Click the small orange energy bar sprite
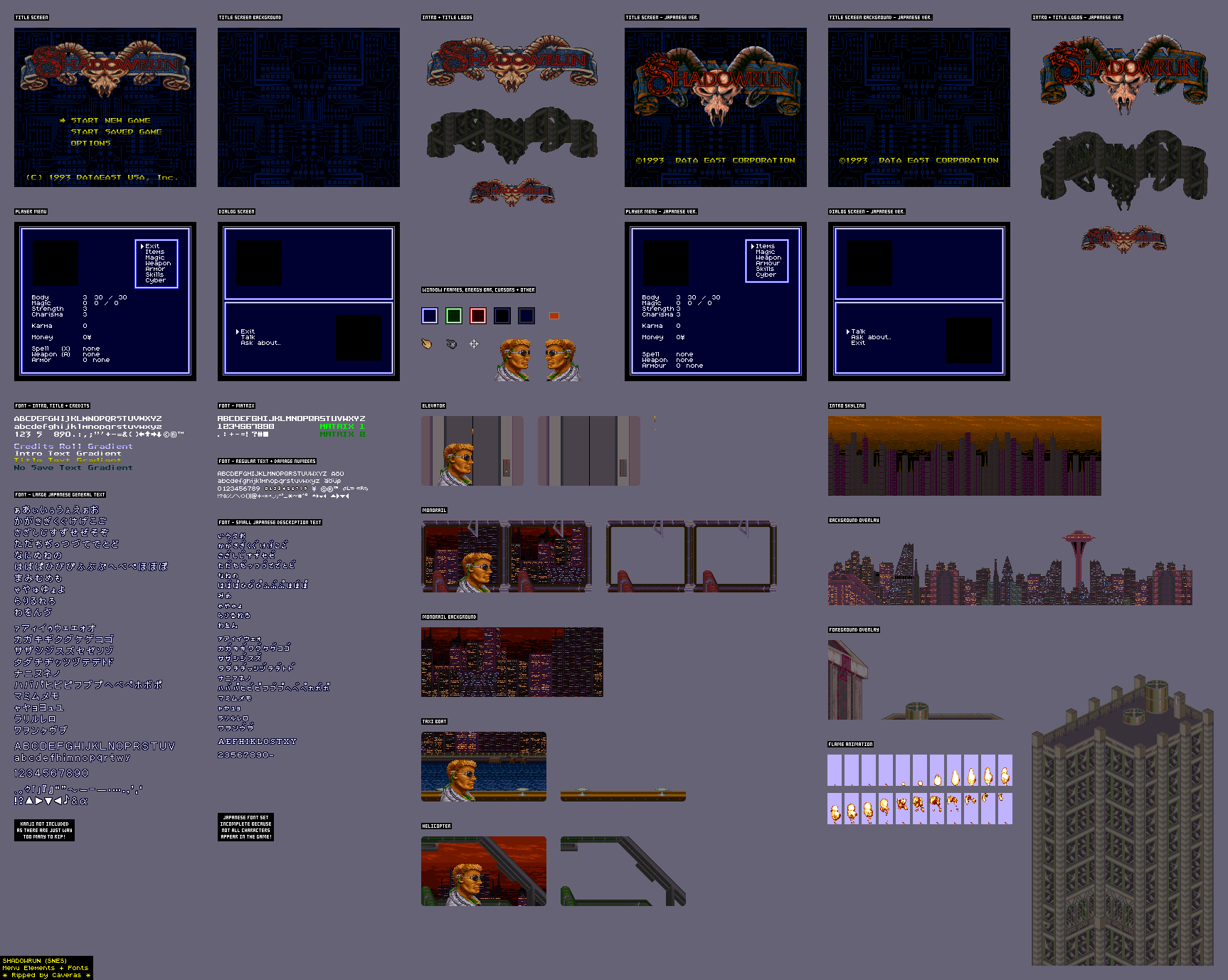Image resolution: width=1228 pixels, height=980 pixels. pyautogui.click(x=554, y=316)
